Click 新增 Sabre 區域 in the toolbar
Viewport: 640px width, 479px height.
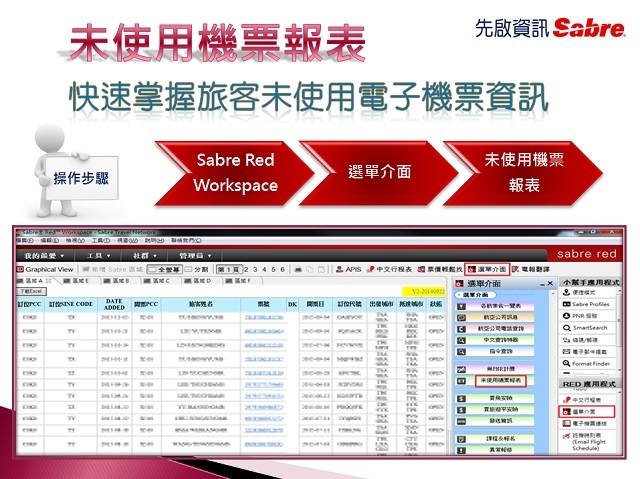[x=113, y=269]
